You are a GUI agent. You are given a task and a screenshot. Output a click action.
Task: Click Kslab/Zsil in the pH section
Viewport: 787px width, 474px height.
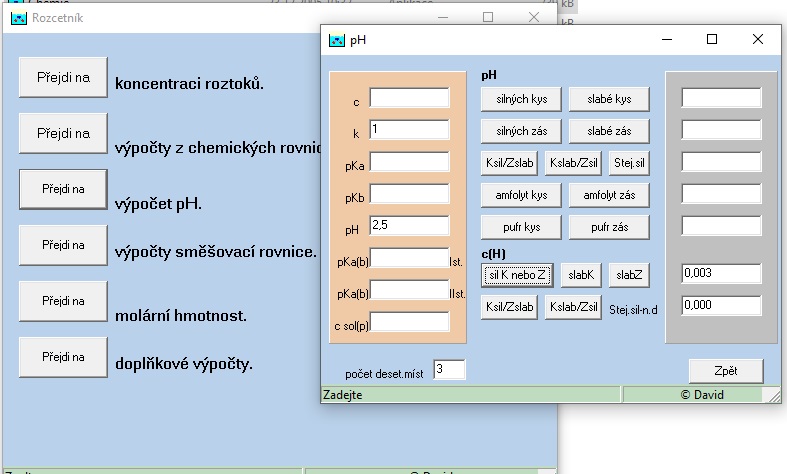tap(573, 163)
